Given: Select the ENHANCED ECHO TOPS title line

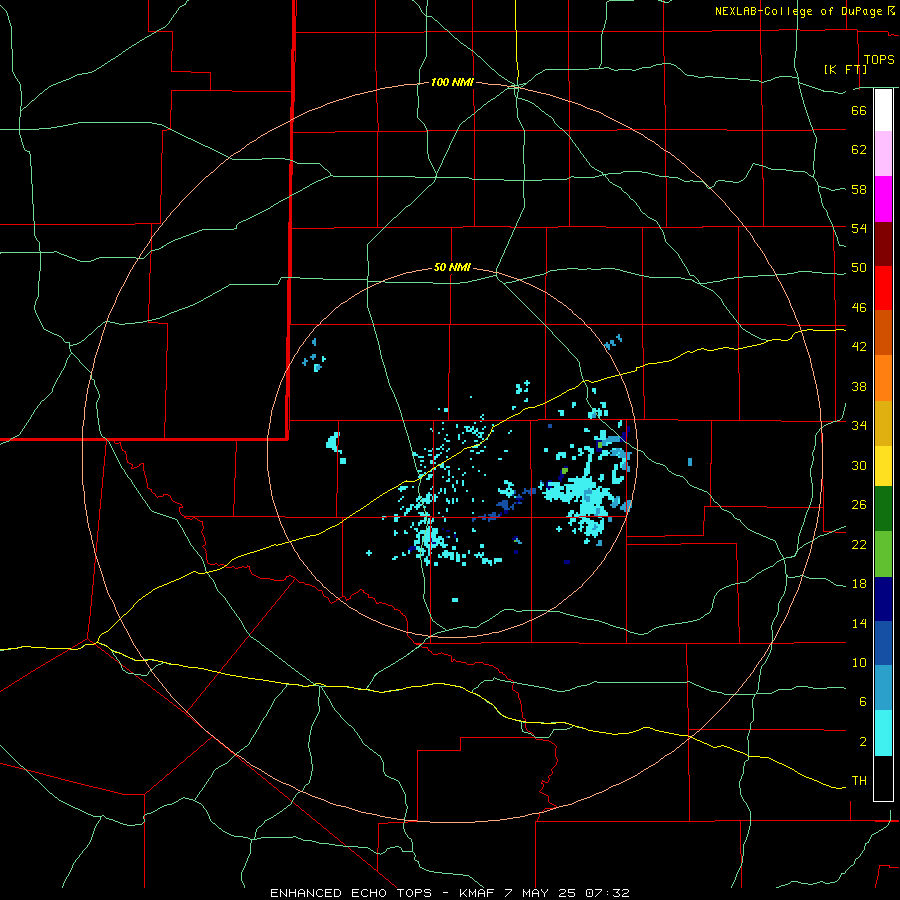Looking at the screenshot, I should (449, 893).
